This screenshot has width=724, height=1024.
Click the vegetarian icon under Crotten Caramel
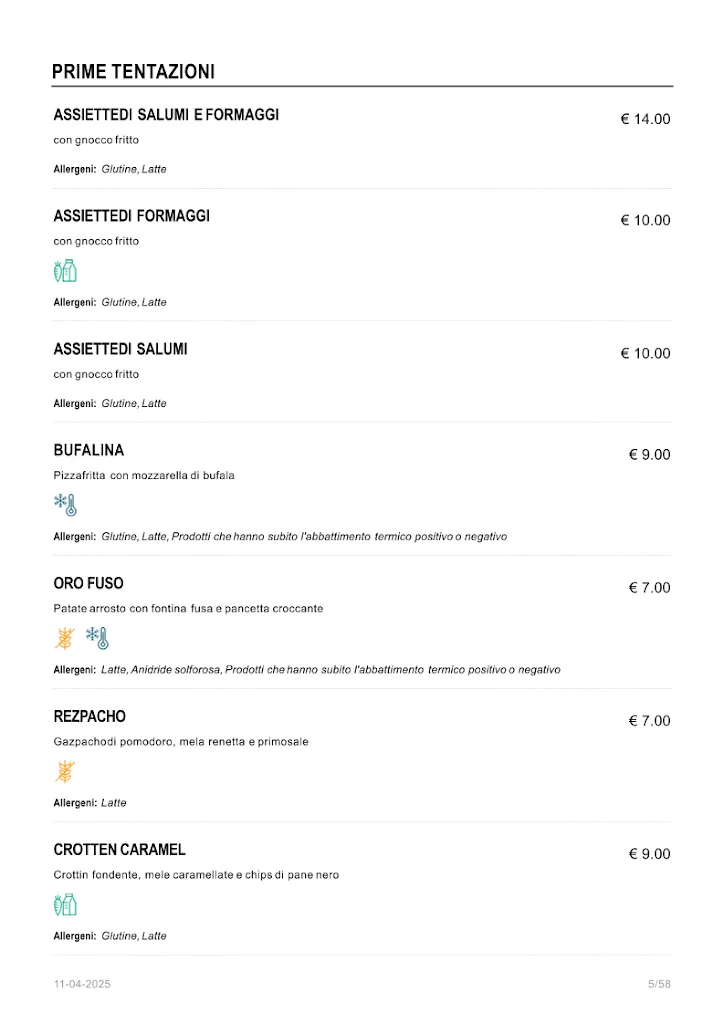click(65, 905)
